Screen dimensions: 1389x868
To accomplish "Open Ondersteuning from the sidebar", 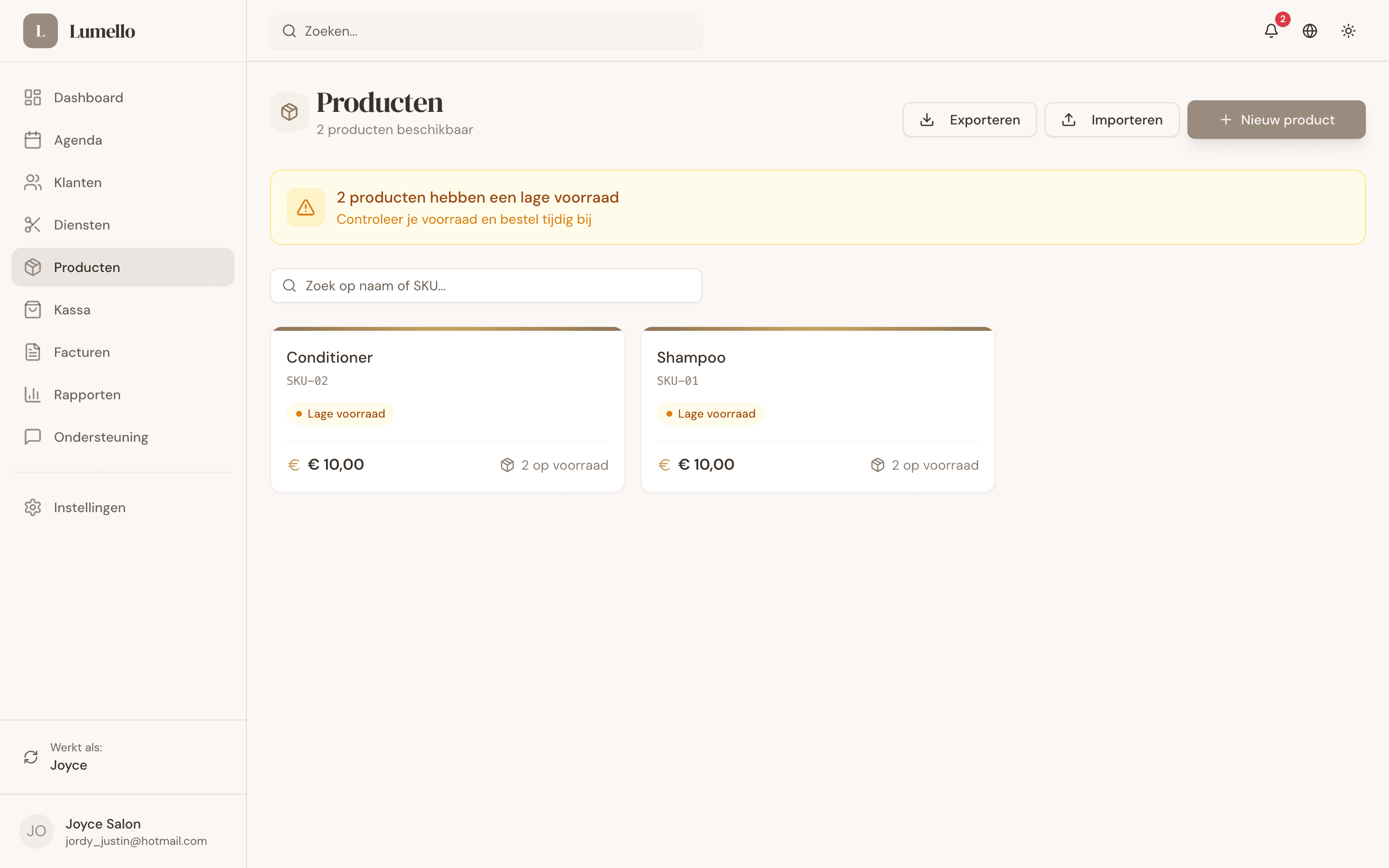I will 101,437.
